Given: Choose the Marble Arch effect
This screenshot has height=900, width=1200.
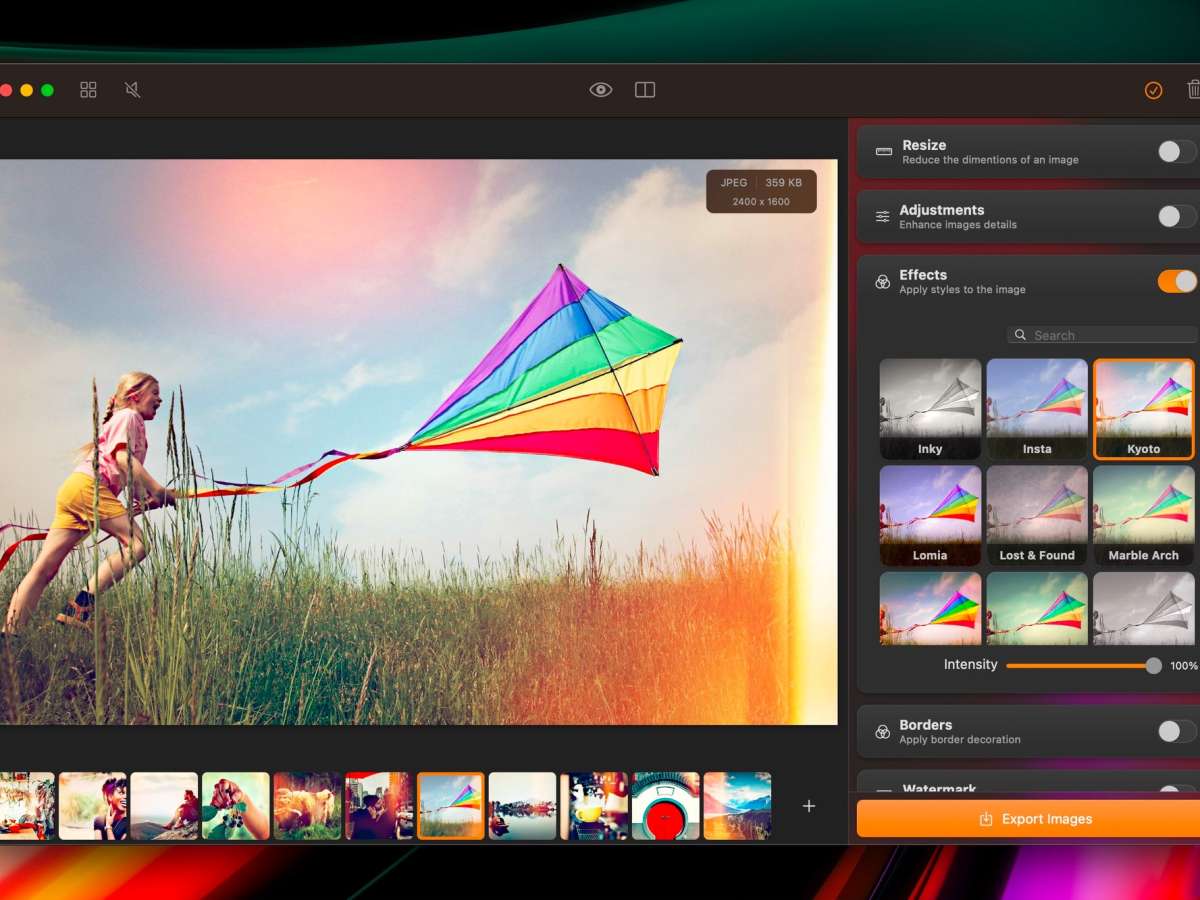Looking at the screenshot, I should [x=1143, y=515].
